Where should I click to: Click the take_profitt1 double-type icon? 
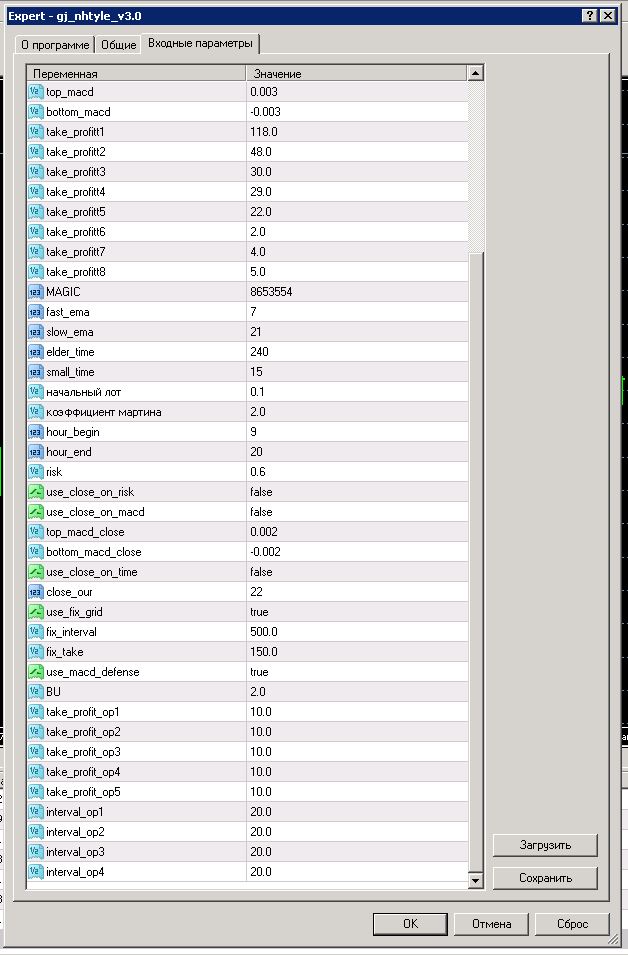tap(35, 132)
